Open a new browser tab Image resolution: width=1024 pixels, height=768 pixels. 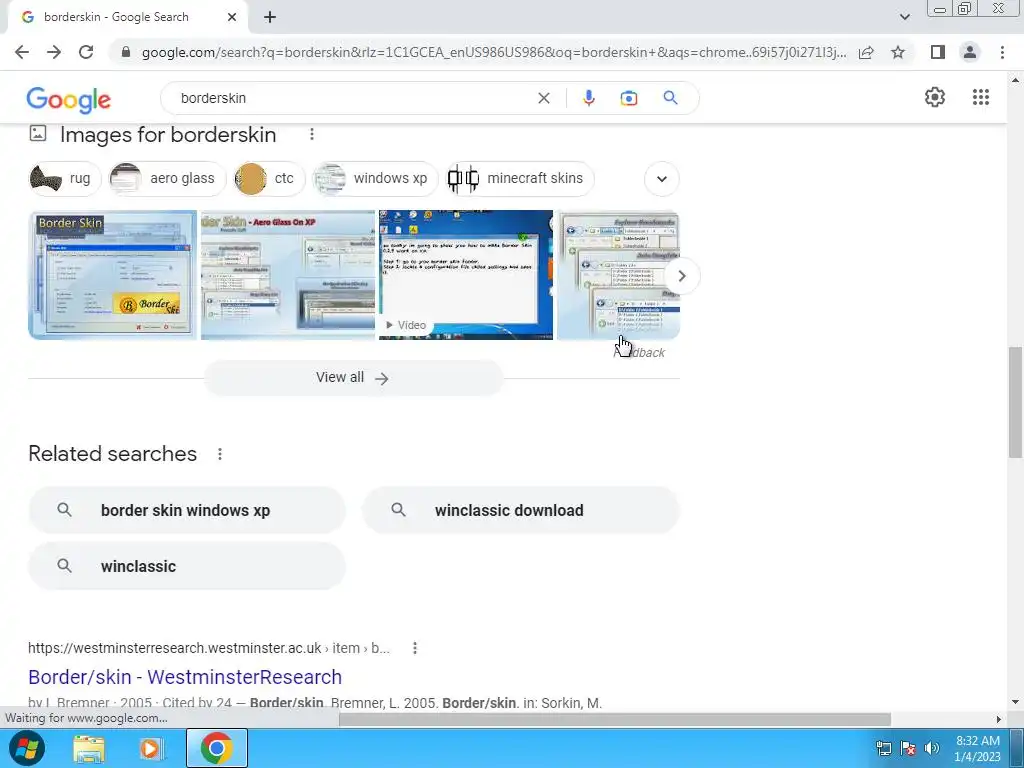(x=270, y=17)
